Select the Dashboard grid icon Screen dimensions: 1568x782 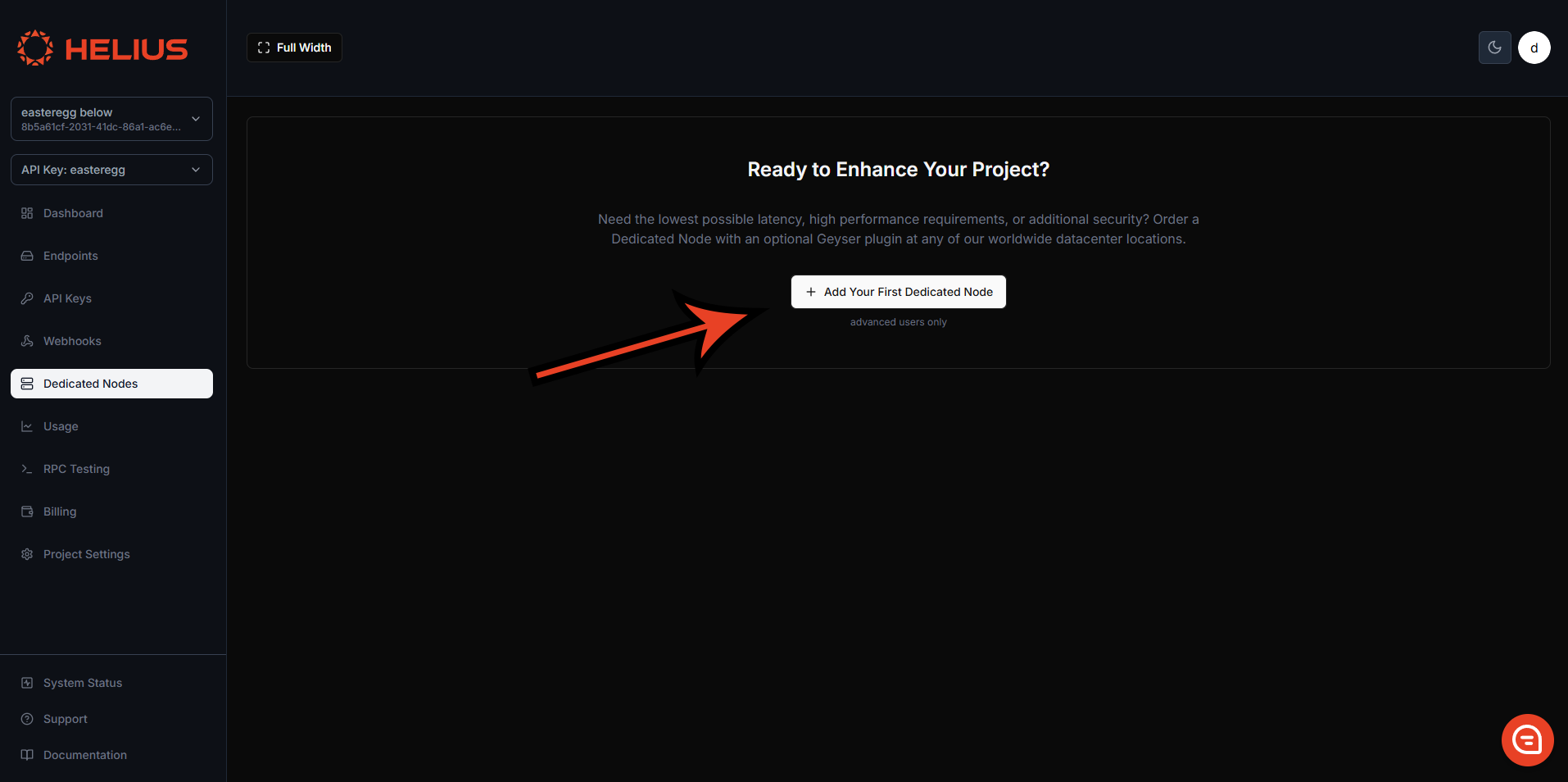click(27, 213)
